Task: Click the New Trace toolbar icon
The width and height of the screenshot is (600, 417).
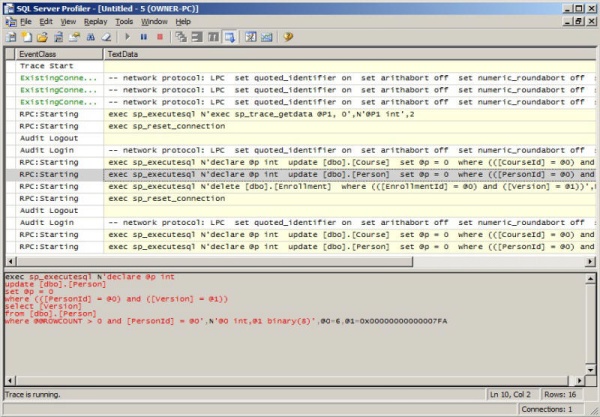Action: click(11, 37)
